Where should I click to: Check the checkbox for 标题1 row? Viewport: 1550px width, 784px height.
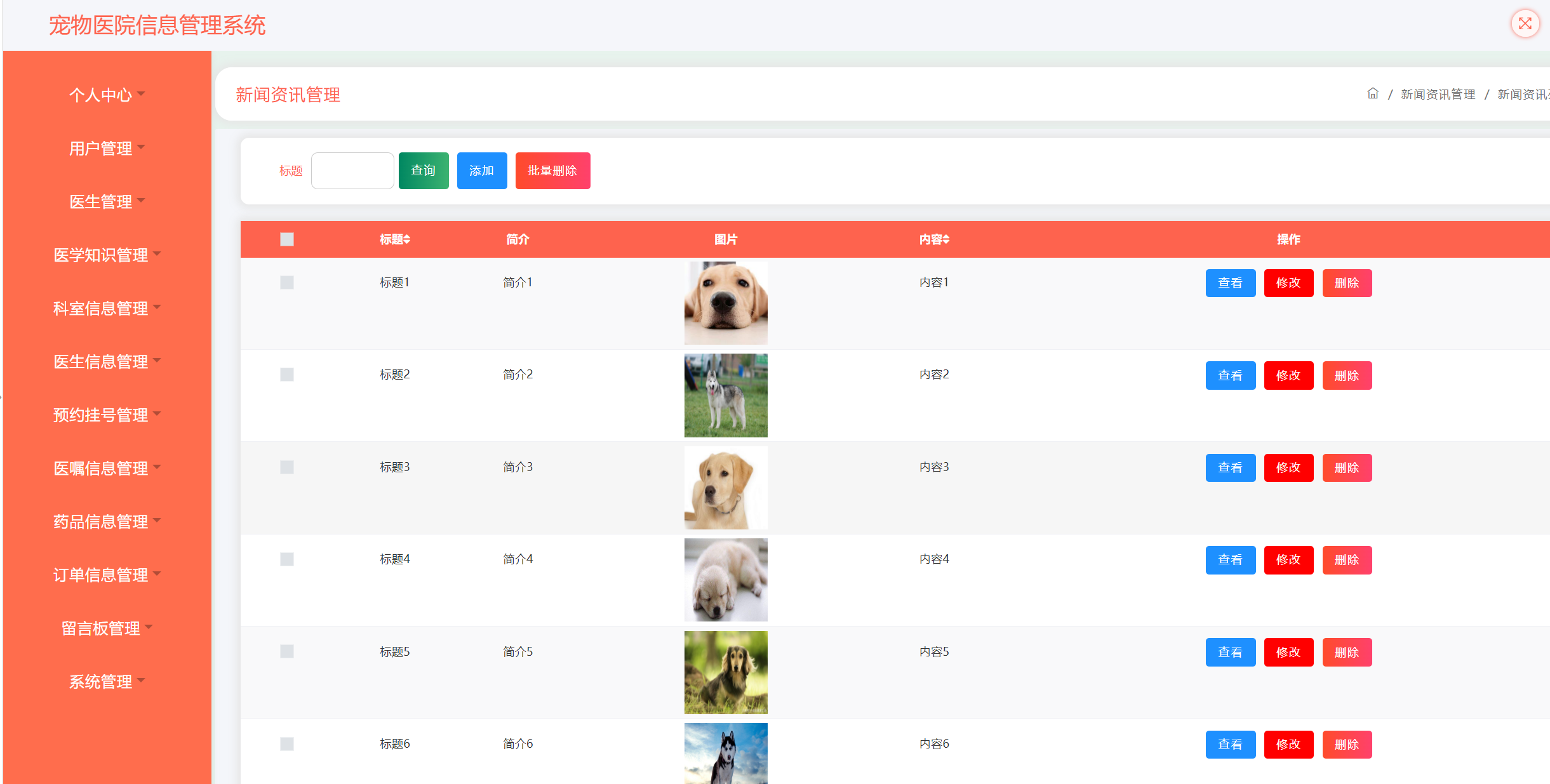(287, 282)
